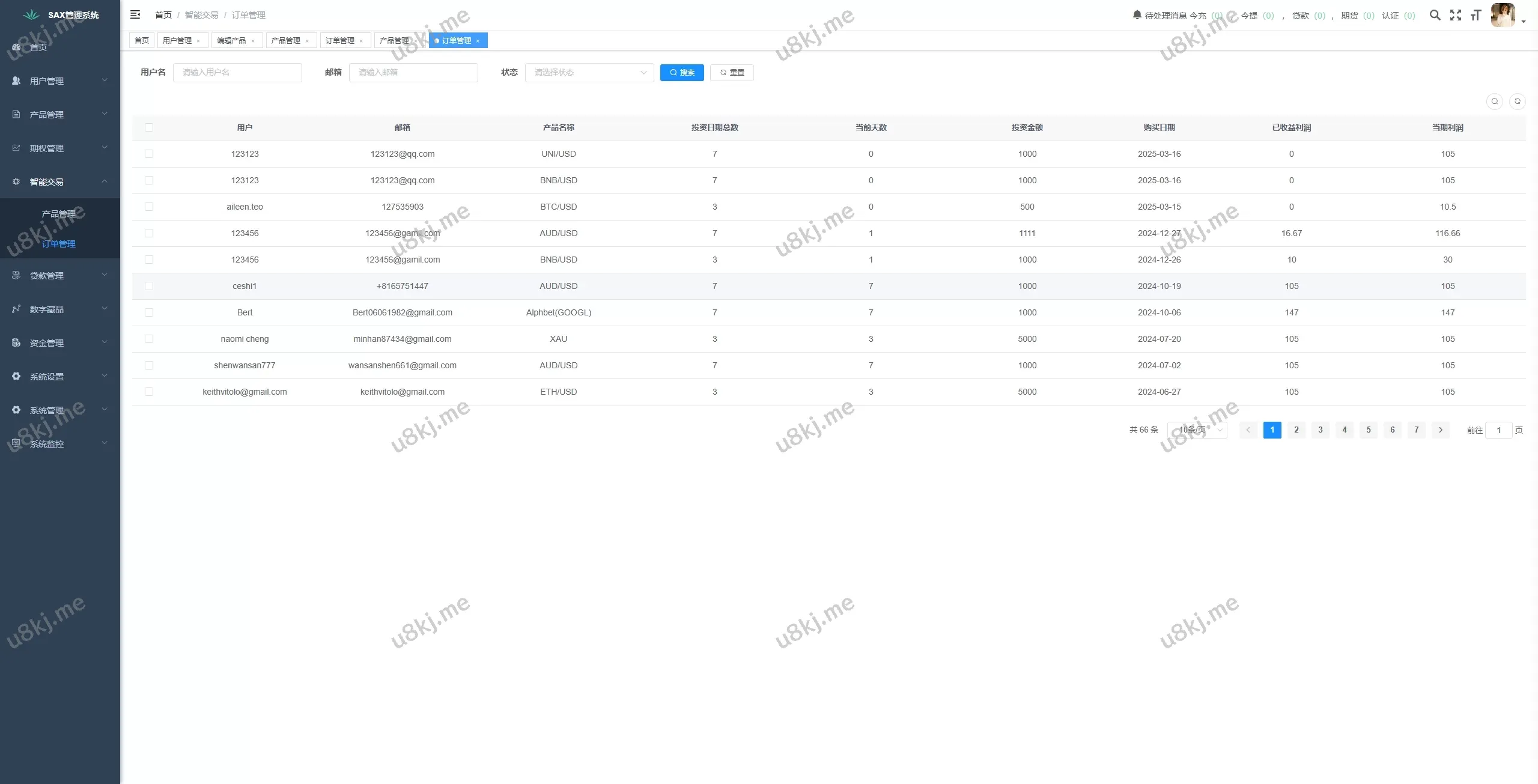
Task: Open font size setting icon
Action: point(1476,15)
